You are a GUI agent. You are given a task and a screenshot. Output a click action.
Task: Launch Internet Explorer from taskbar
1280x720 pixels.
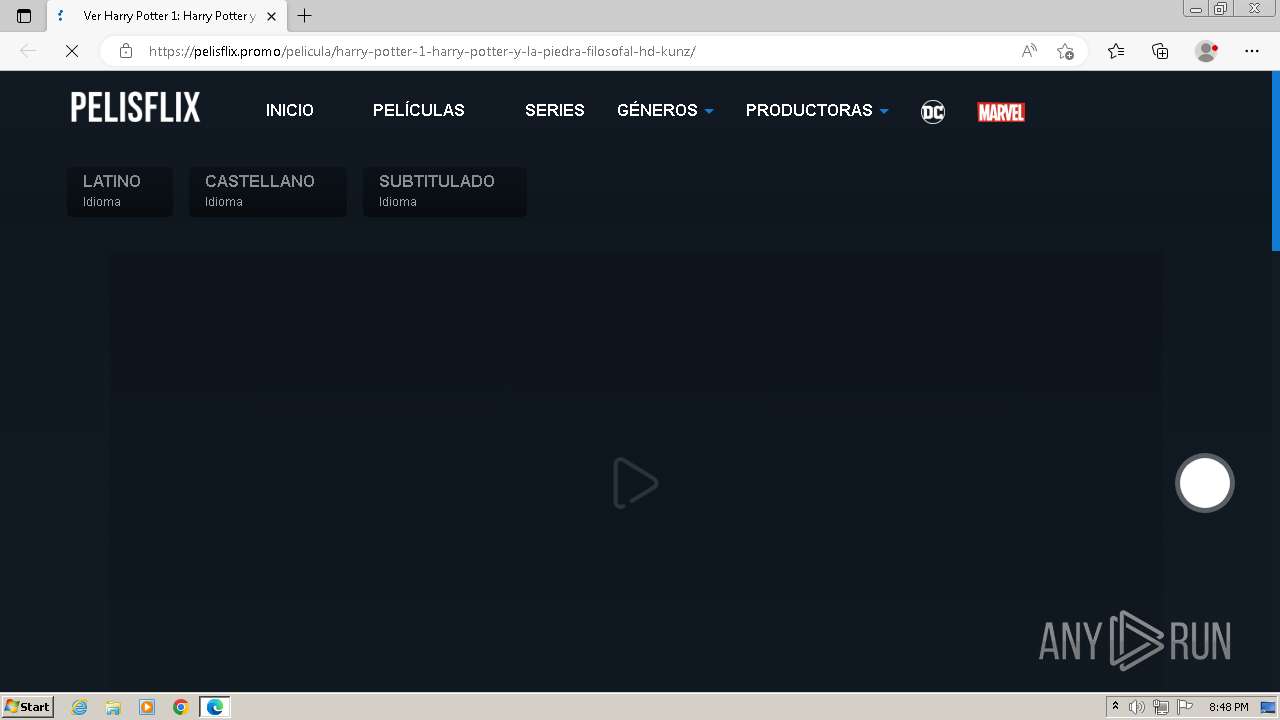80,707
